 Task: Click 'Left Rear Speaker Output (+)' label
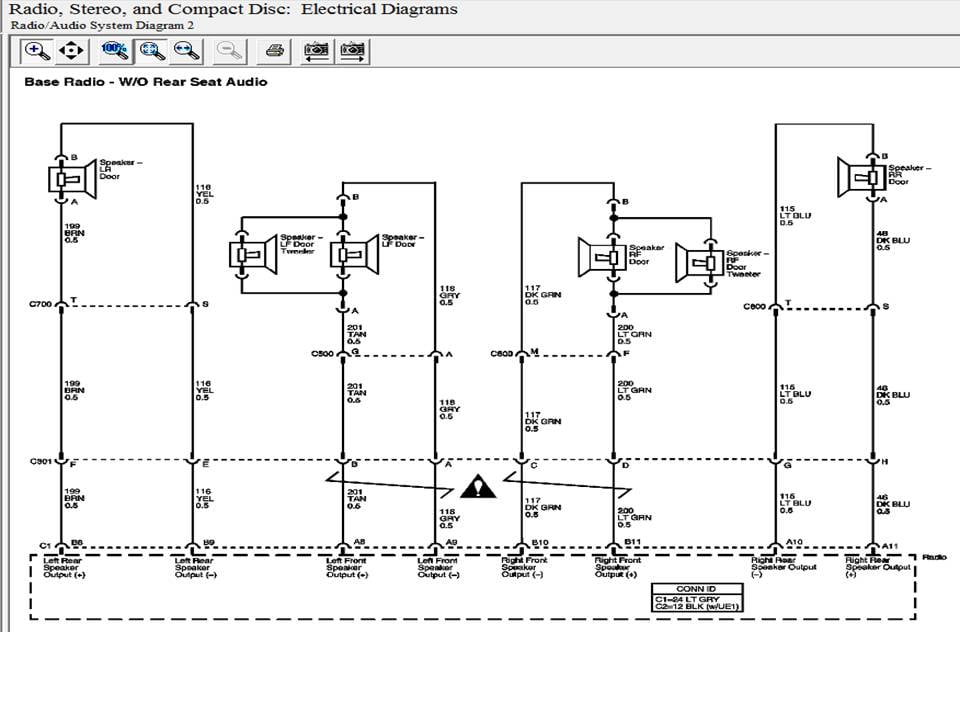coord(64,568)
